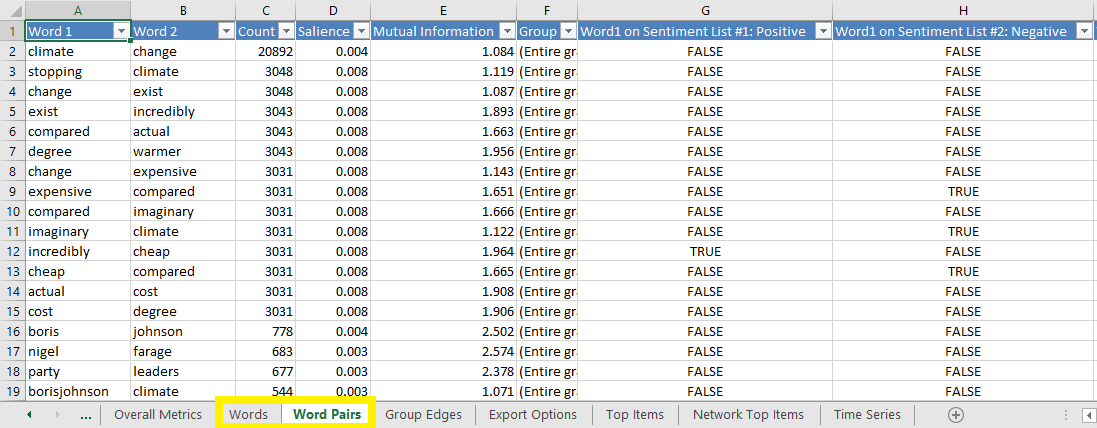1097x428 pixels.
Task: Open the Word 1 filter dropdown
Action: tap(121, 31)
